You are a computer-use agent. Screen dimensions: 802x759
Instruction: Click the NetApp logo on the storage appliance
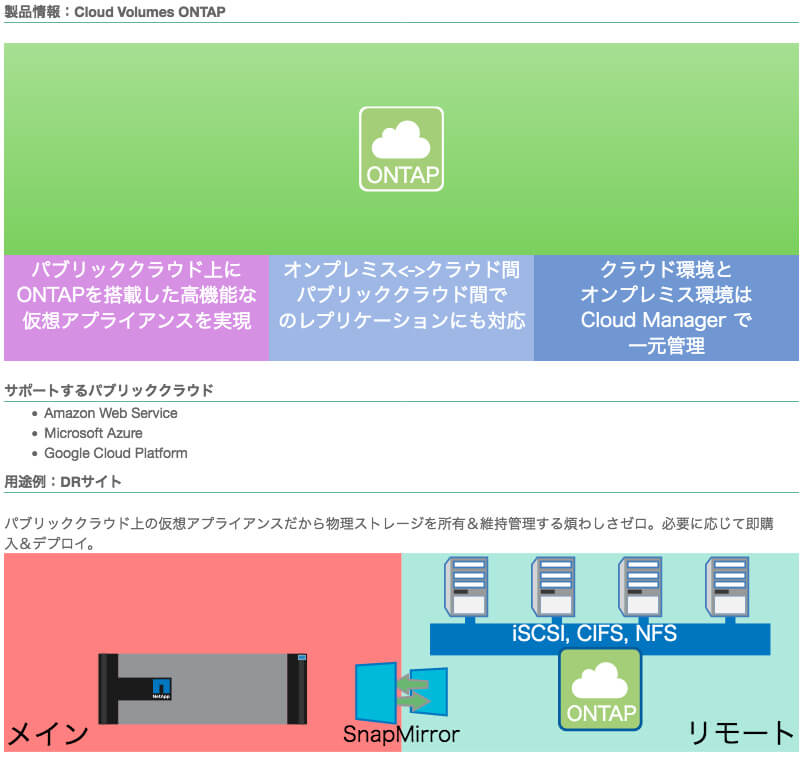click(x=162, y=689)
